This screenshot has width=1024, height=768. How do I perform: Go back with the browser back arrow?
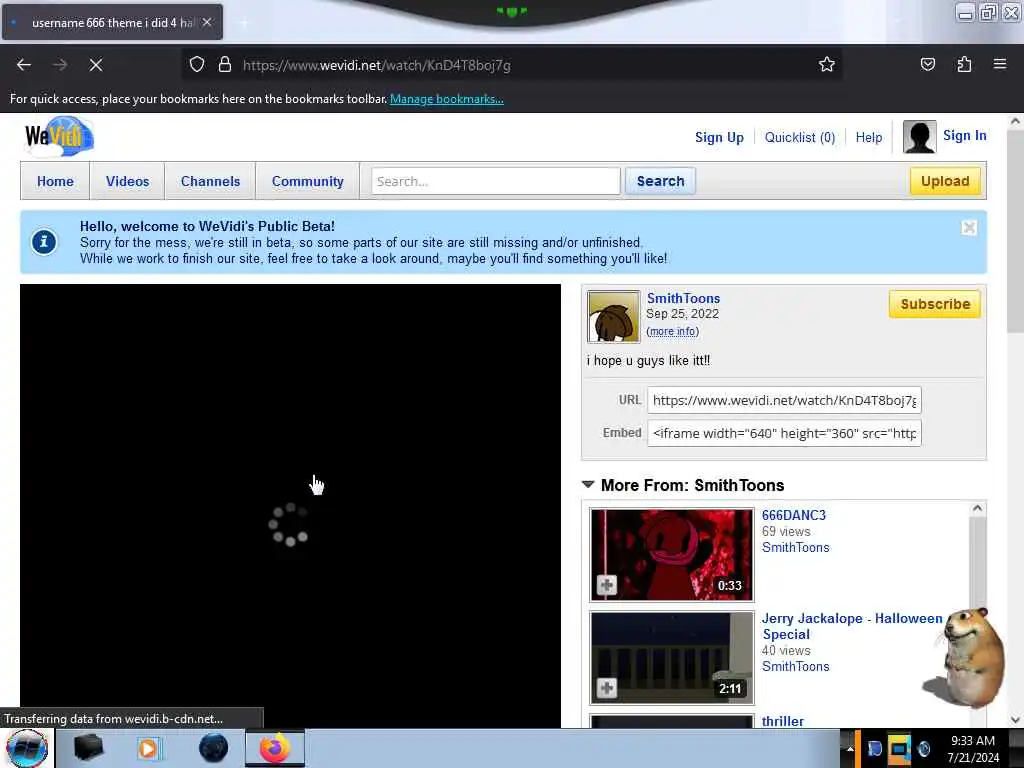pos(24,65)
